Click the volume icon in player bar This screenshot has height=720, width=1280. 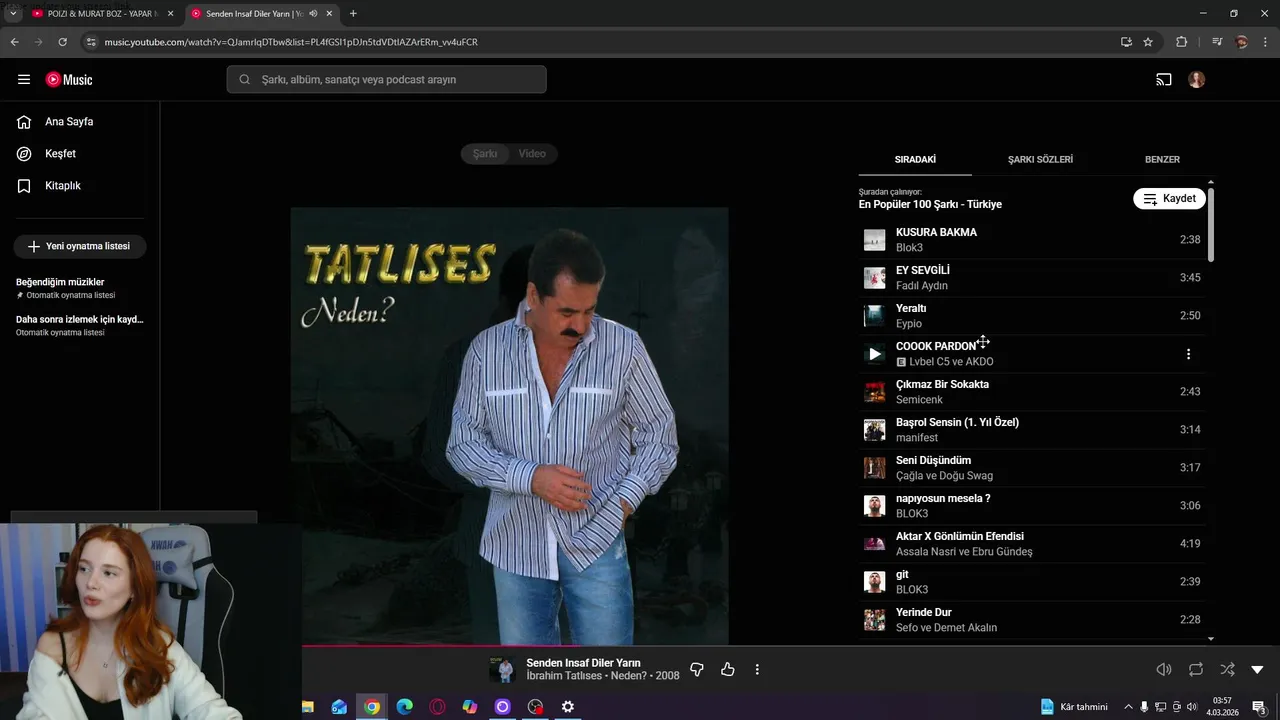coord(1164,669)
